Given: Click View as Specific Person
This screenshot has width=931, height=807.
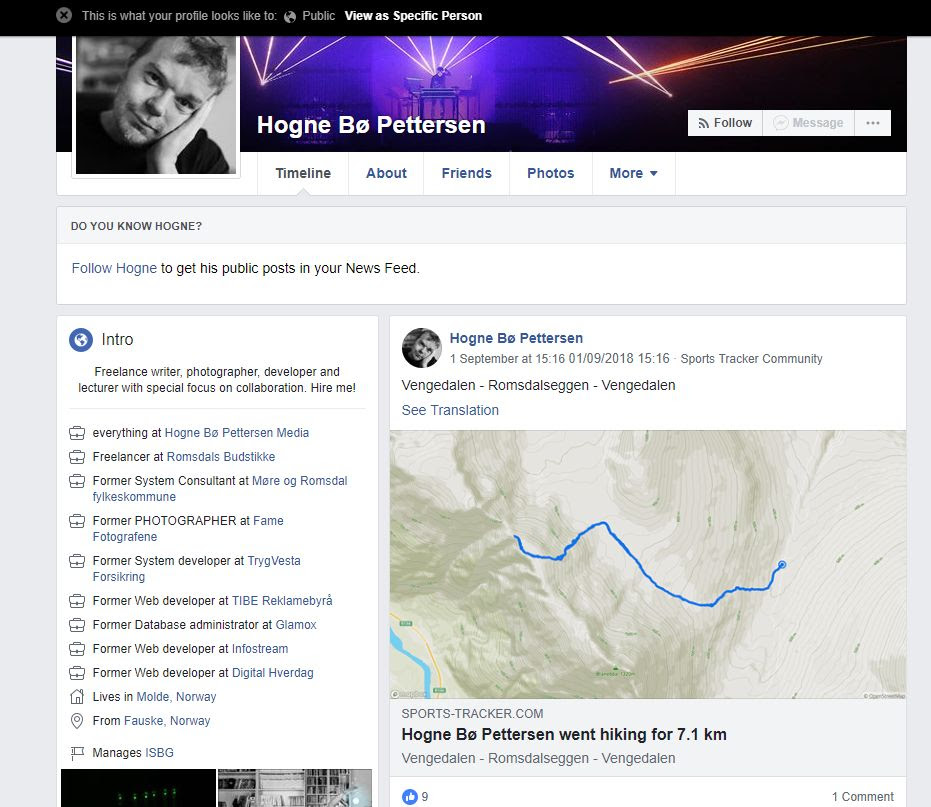Looking at the screenshot, I should point(413,16).
